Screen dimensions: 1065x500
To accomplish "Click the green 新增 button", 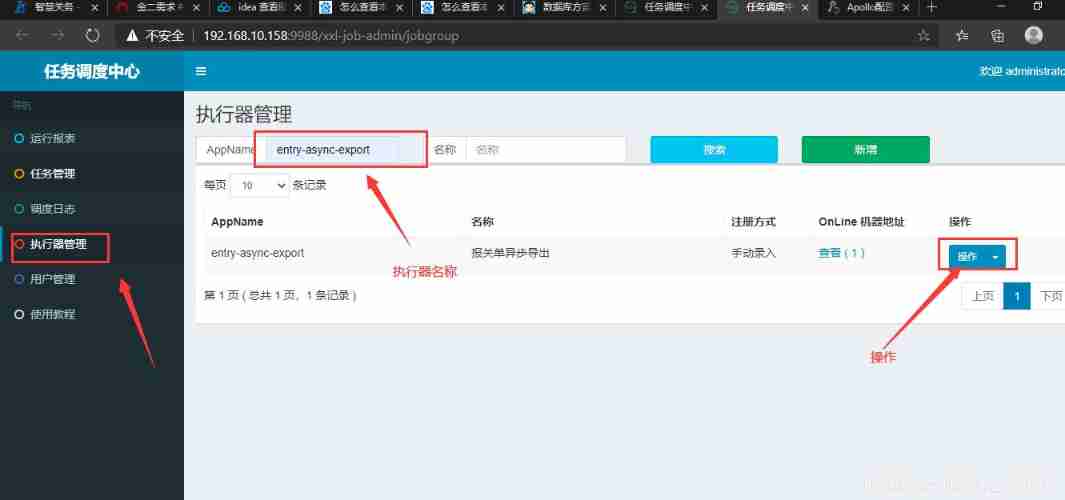I will [x=865, y=150].
